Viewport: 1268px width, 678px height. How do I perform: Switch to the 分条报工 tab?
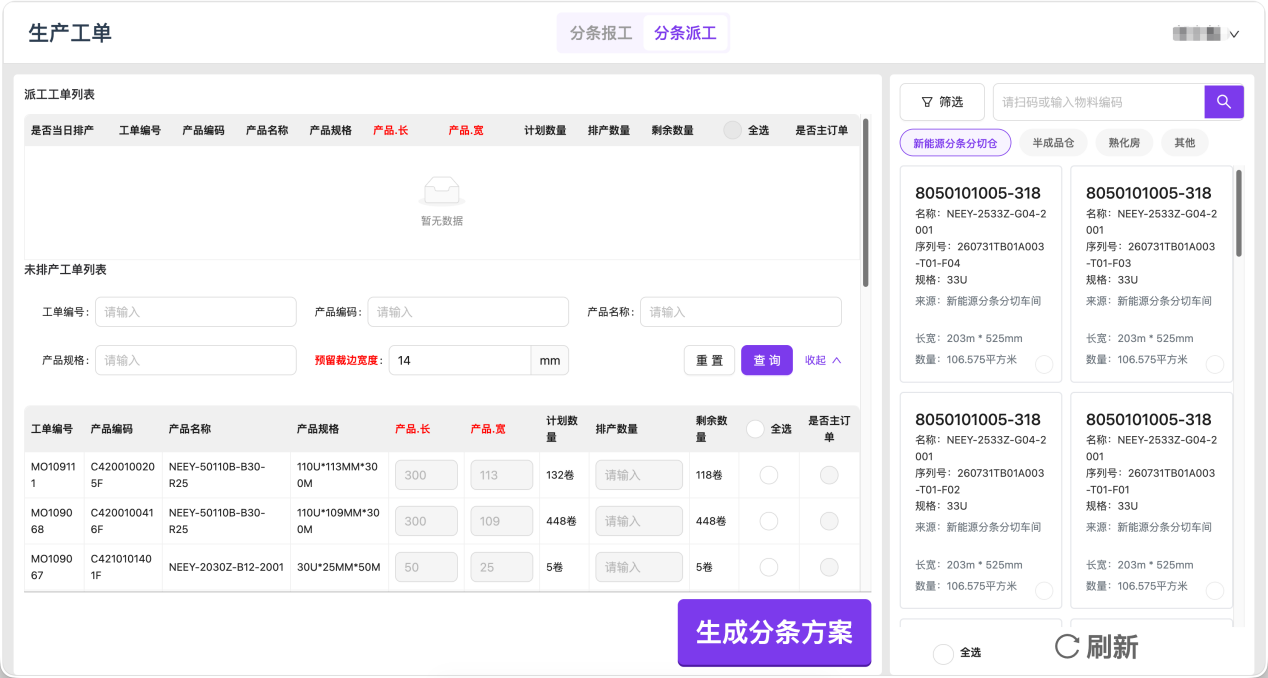(601, 33)
